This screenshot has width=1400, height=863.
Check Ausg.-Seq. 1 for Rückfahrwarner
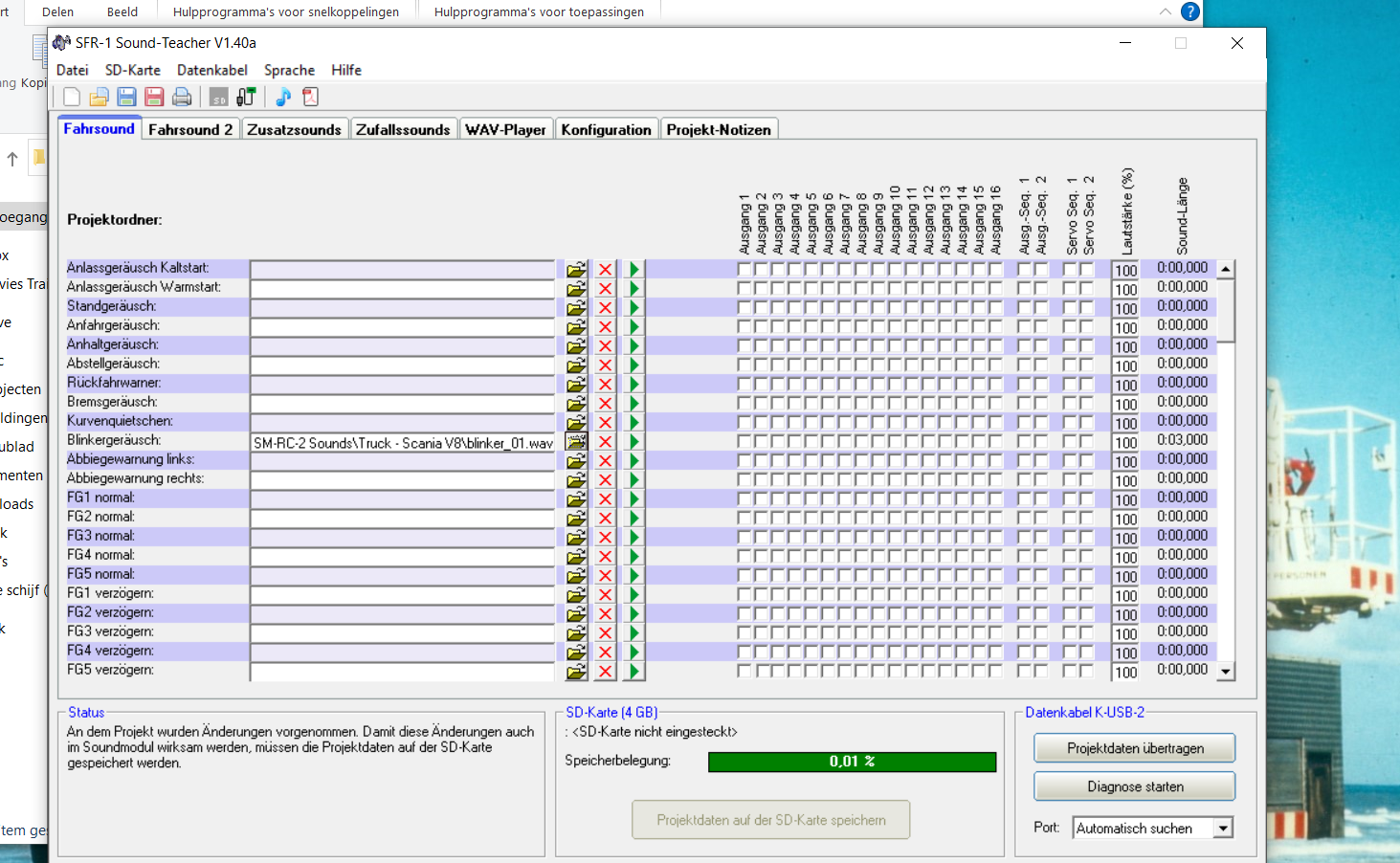point(1024,385)
